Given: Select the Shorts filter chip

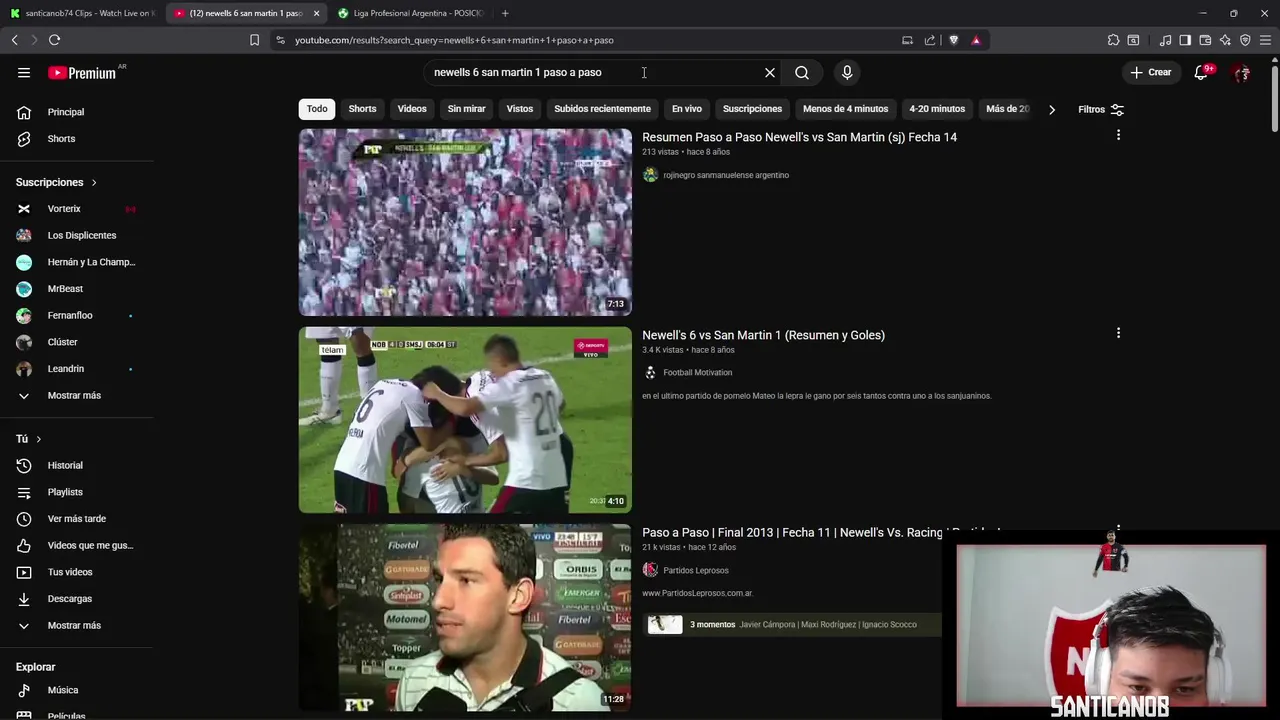Looking at the screenshot, I should (362, 109).
